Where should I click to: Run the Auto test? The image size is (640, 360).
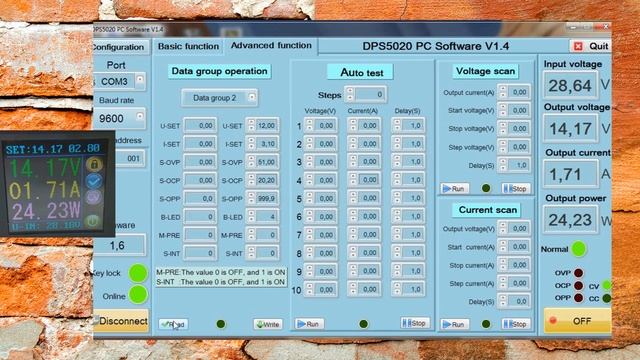(x=309, y=324)
